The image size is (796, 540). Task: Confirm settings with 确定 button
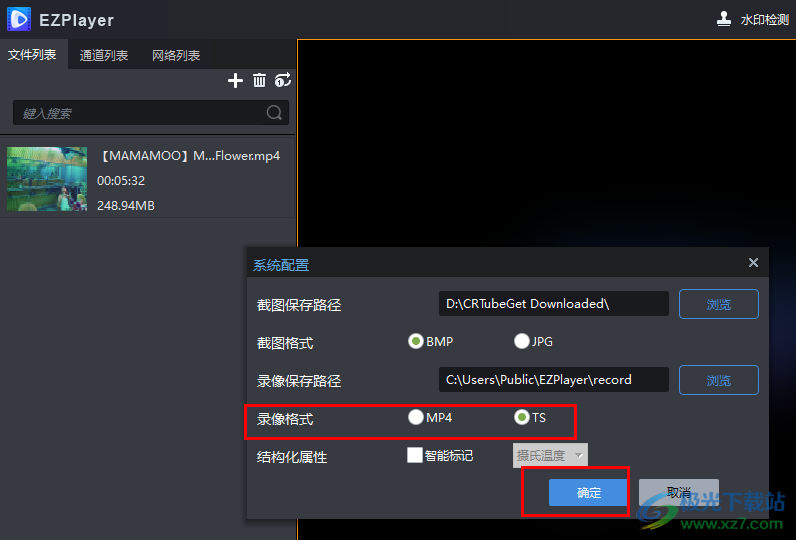[x=588, y=492]
